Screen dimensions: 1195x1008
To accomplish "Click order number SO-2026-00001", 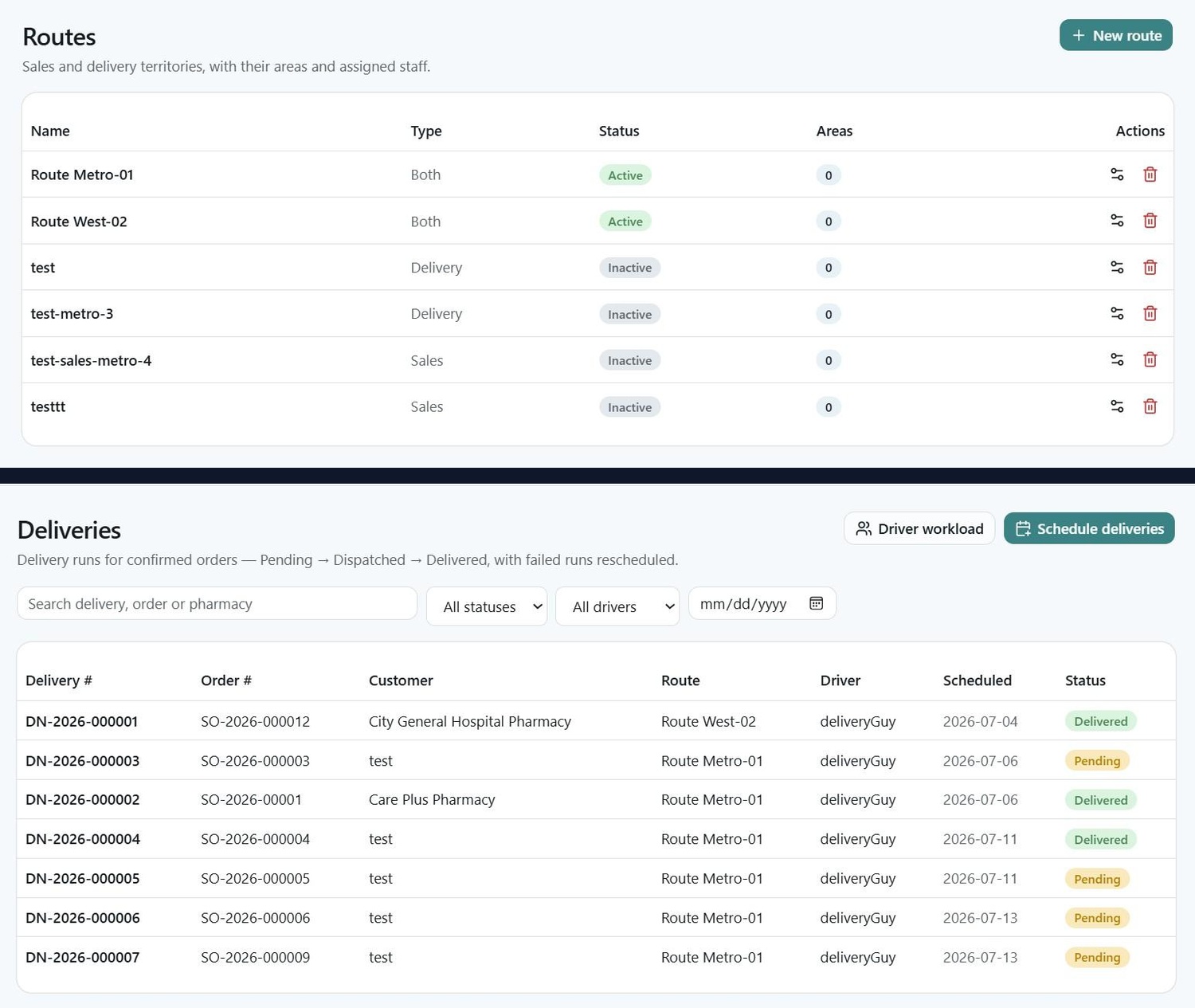I will 251,800.
